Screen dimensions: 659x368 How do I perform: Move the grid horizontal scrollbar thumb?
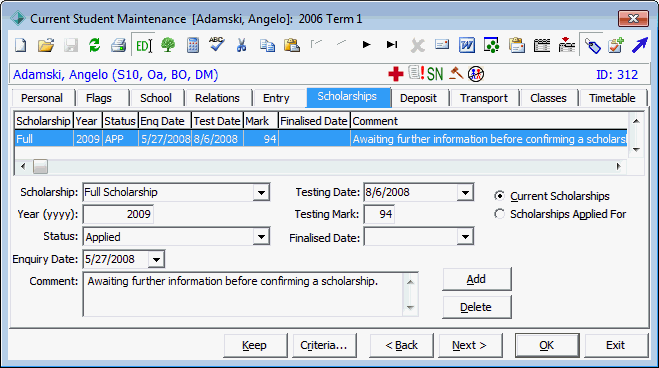40,166
